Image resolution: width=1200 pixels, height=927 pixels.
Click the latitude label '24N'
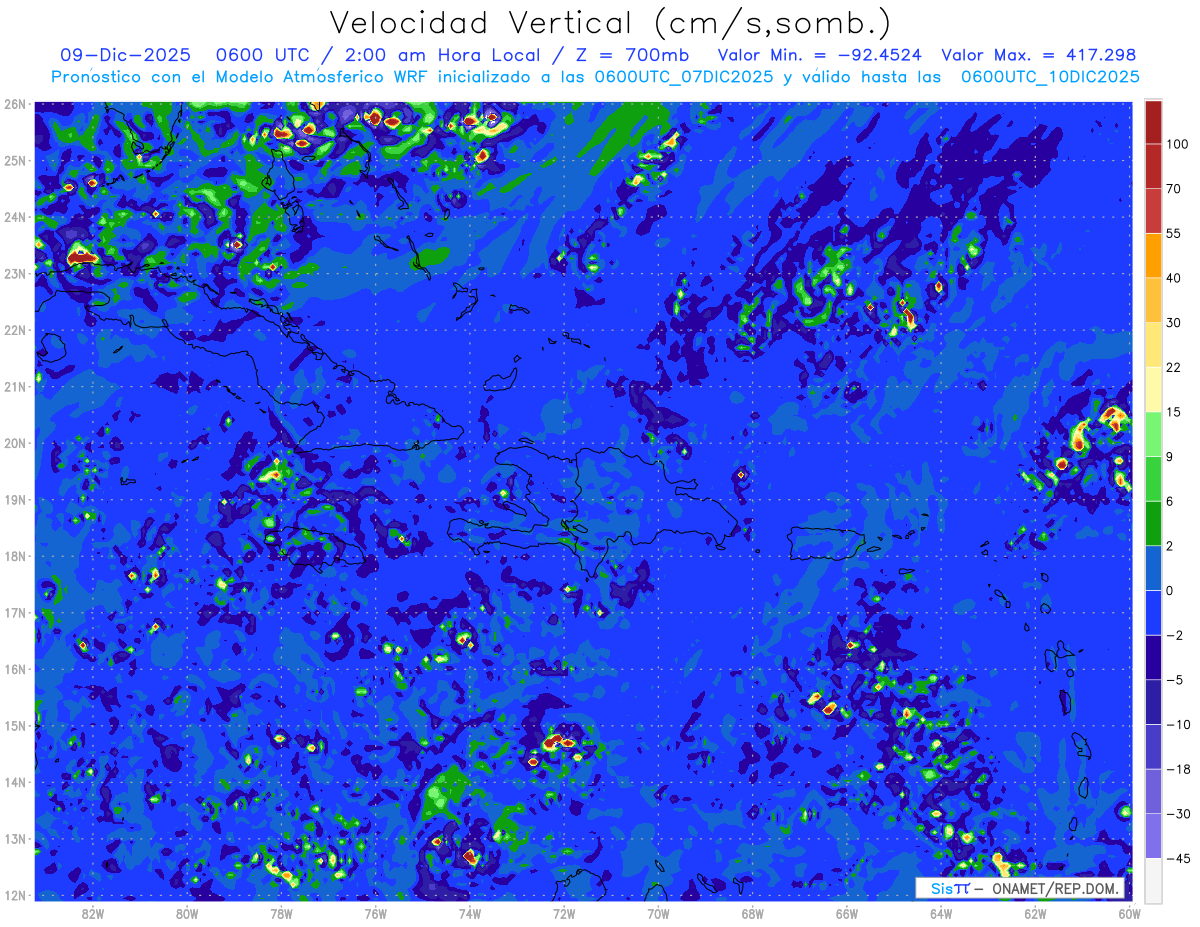[15, 217]
